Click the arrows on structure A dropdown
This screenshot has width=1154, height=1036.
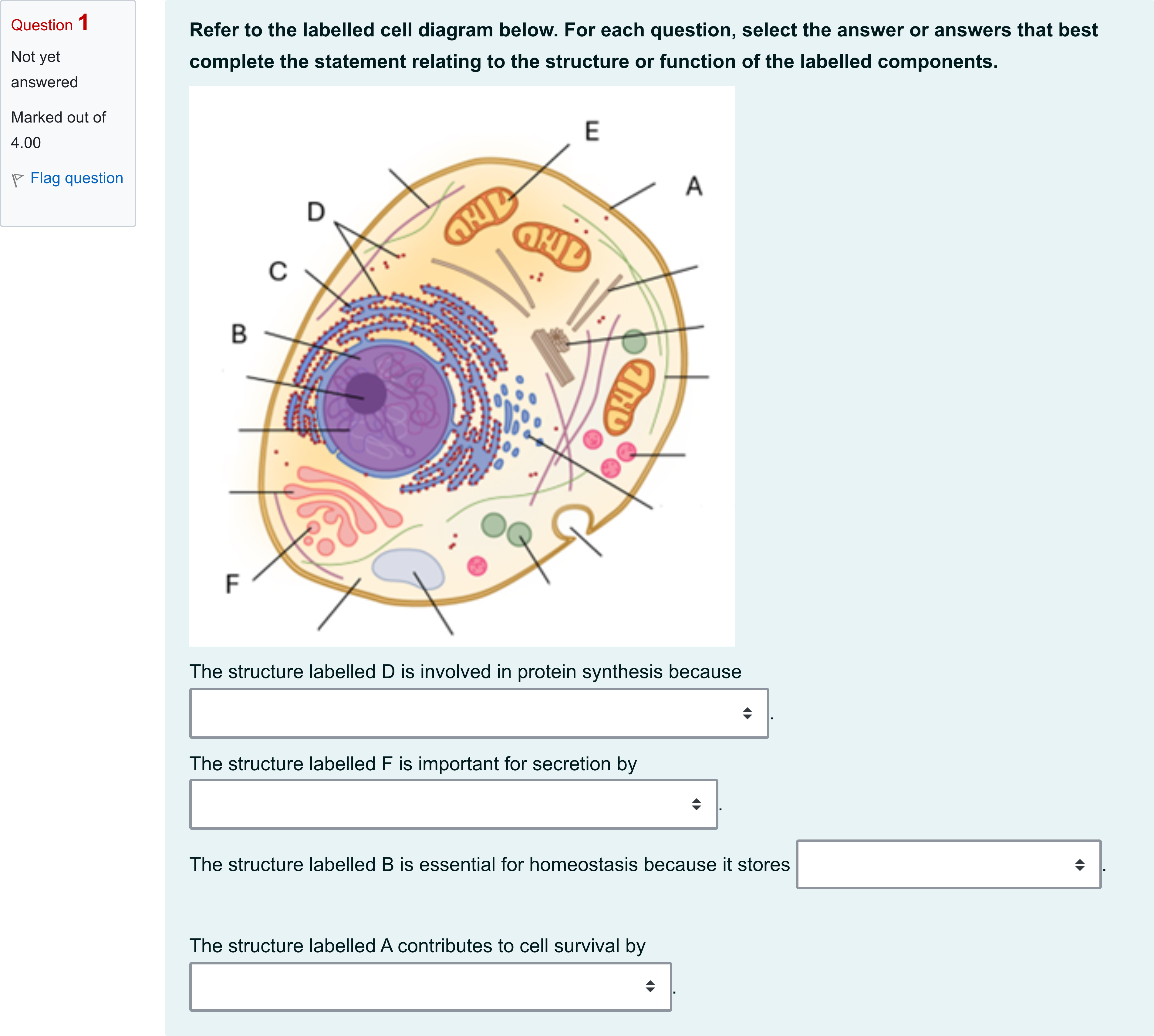(650, 987)
